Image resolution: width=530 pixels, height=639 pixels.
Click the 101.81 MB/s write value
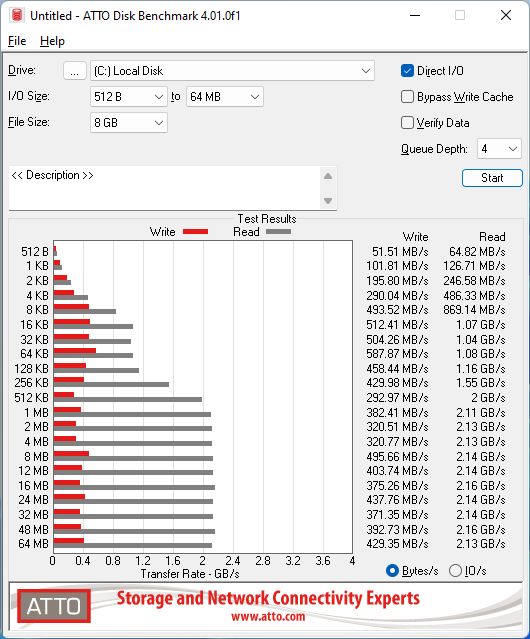point(397,266)
